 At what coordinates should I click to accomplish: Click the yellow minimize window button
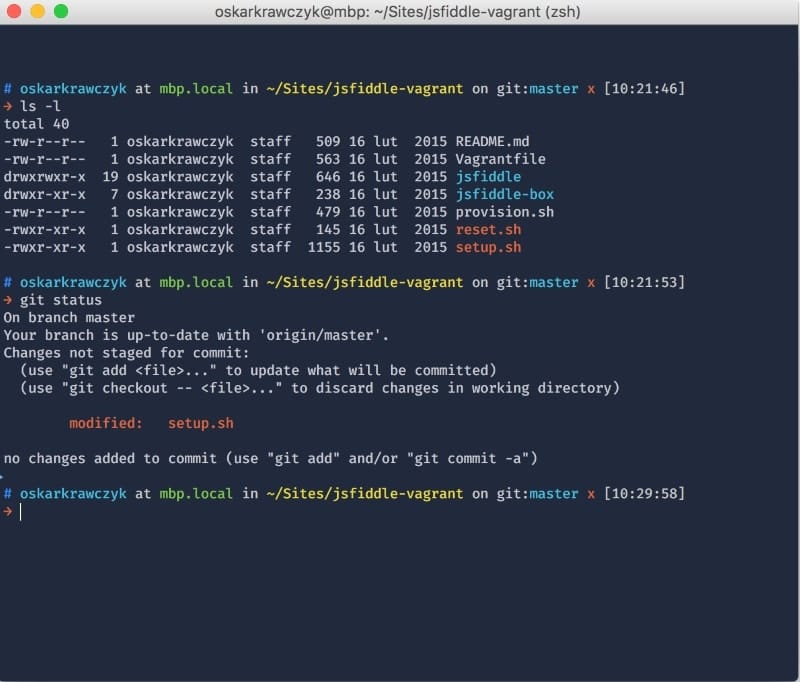[37, 12]
